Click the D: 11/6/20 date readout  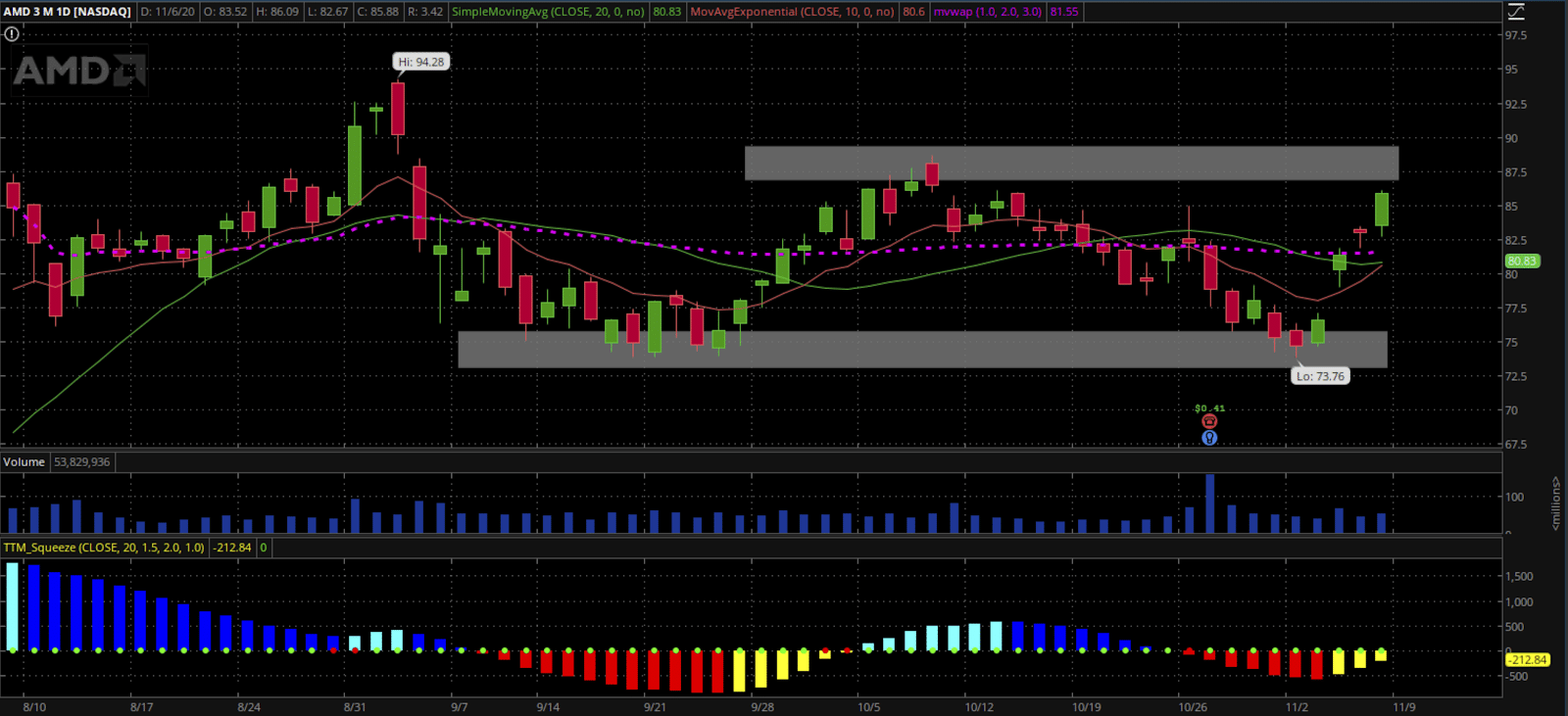tap(168, 12)
